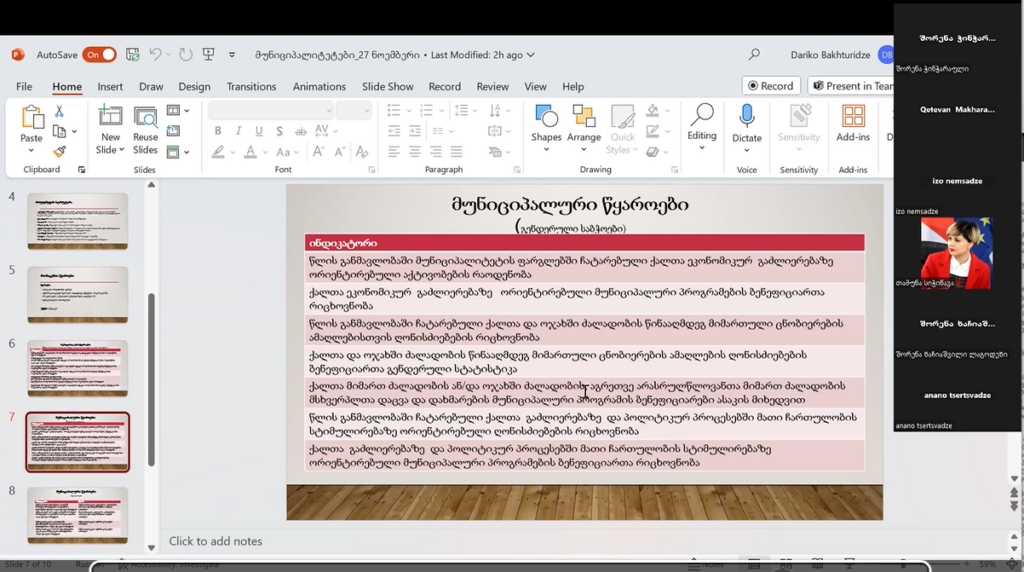1024x572 pixels.
Task: Click the Format Painter brush icon
Action: pos(59,152)
